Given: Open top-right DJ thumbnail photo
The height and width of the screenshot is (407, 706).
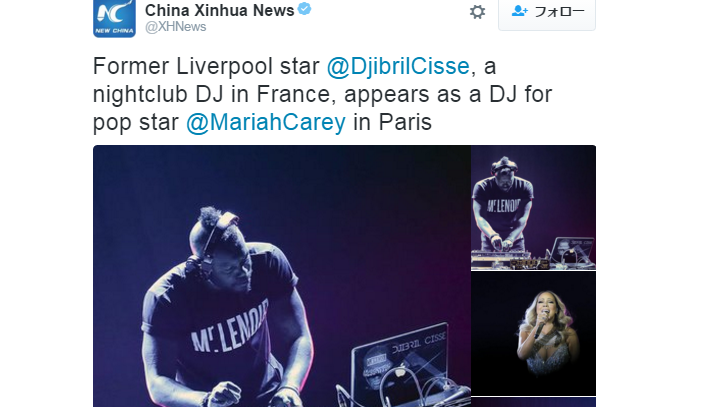Looking at the screenshot, I should [x=534, y=208].
